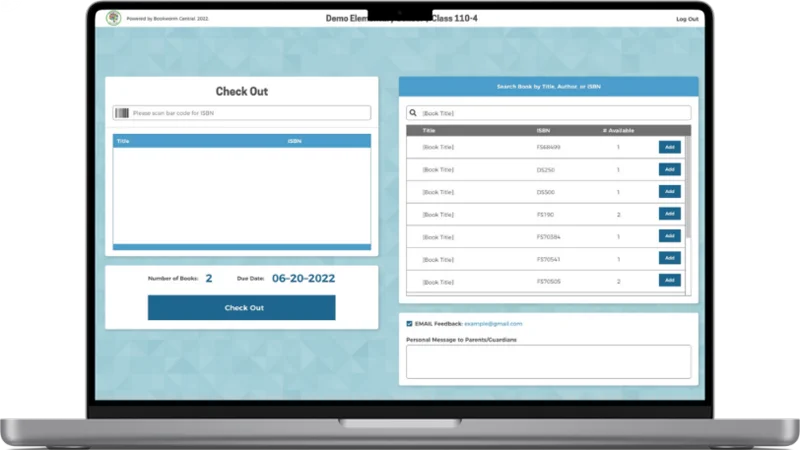Click the Search Book by Title header bar
This screenshot has height=450, width=800.
click(x=548, y=87)
